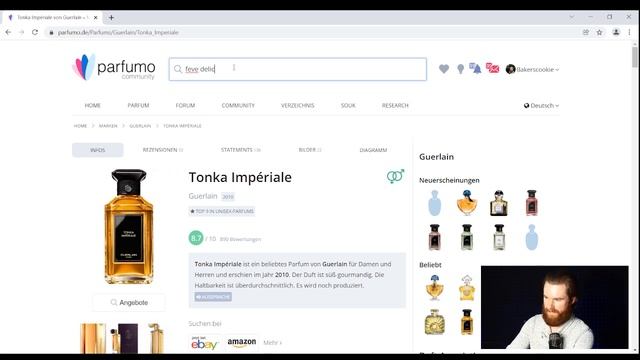Open Bakerscookie account dropdown
The height and width of the screenshot is (360, 640).
[537, 69]
